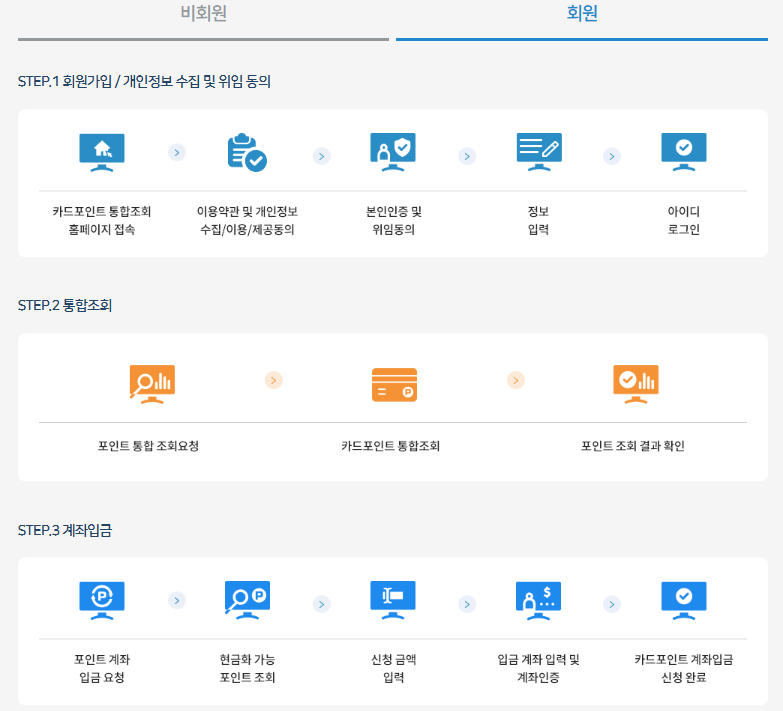Click 입금 계좌 입력 및 계좌인증 label
Screen dimensions: 783x711
tap(538, 668)
